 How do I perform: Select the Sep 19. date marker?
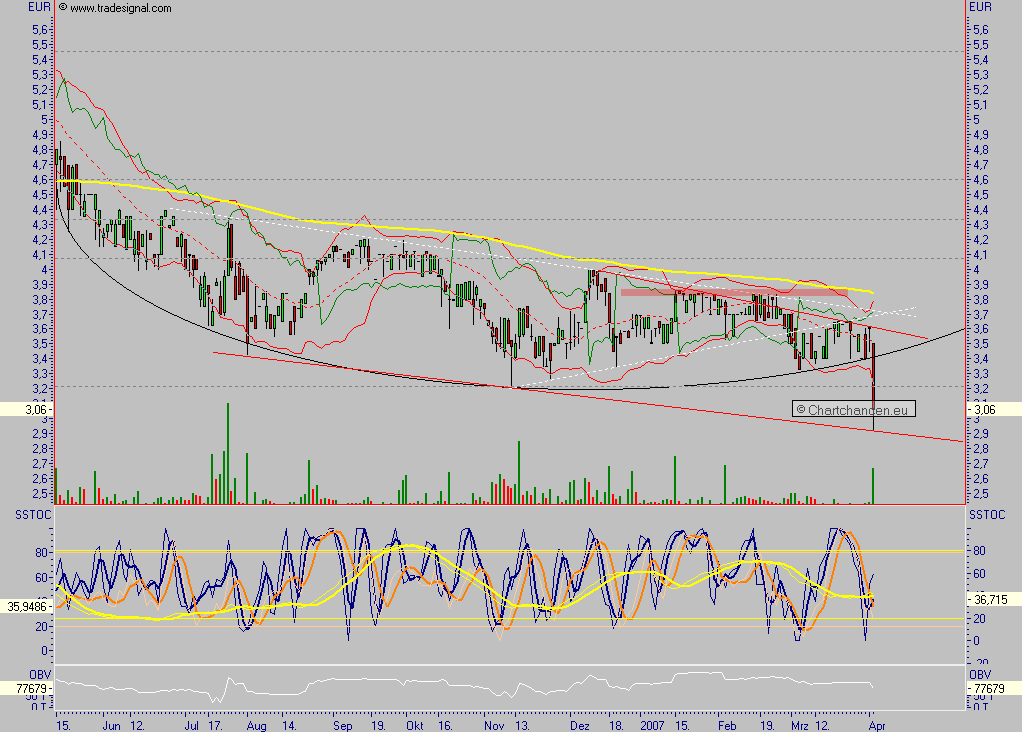pos(360,723)
